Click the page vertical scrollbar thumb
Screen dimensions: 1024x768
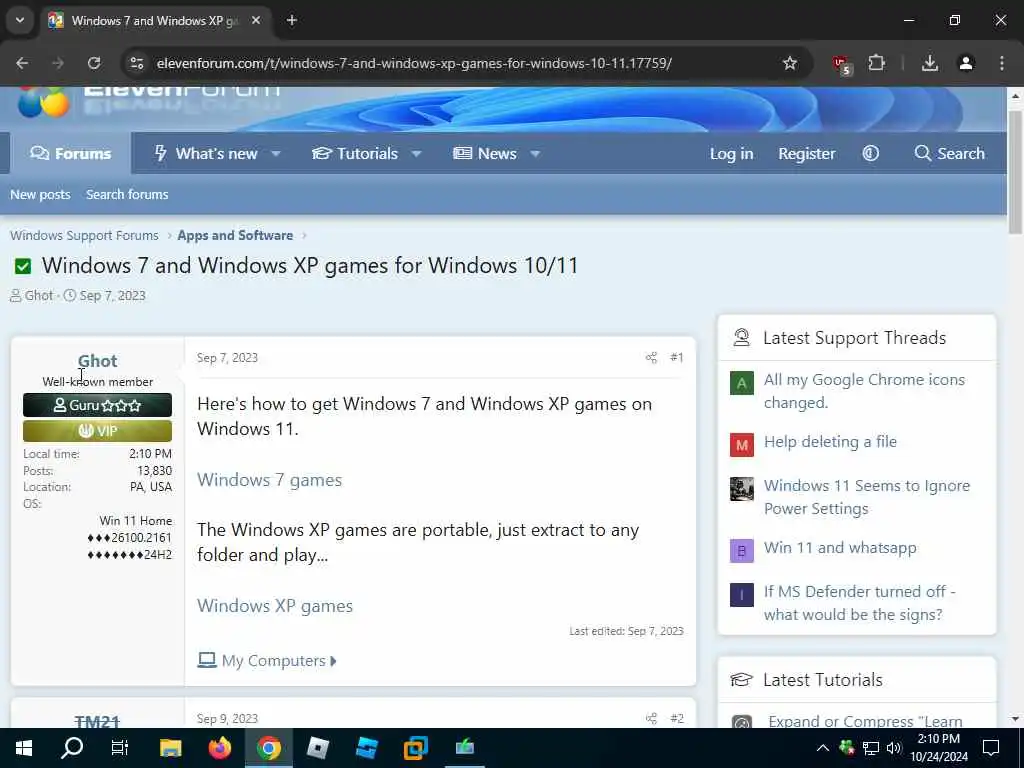1015,172
